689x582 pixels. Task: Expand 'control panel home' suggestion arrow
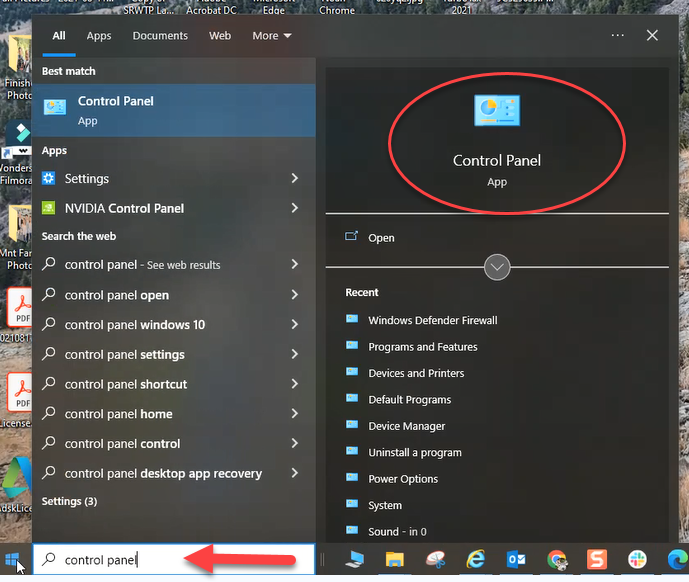(x=294, y=413)
